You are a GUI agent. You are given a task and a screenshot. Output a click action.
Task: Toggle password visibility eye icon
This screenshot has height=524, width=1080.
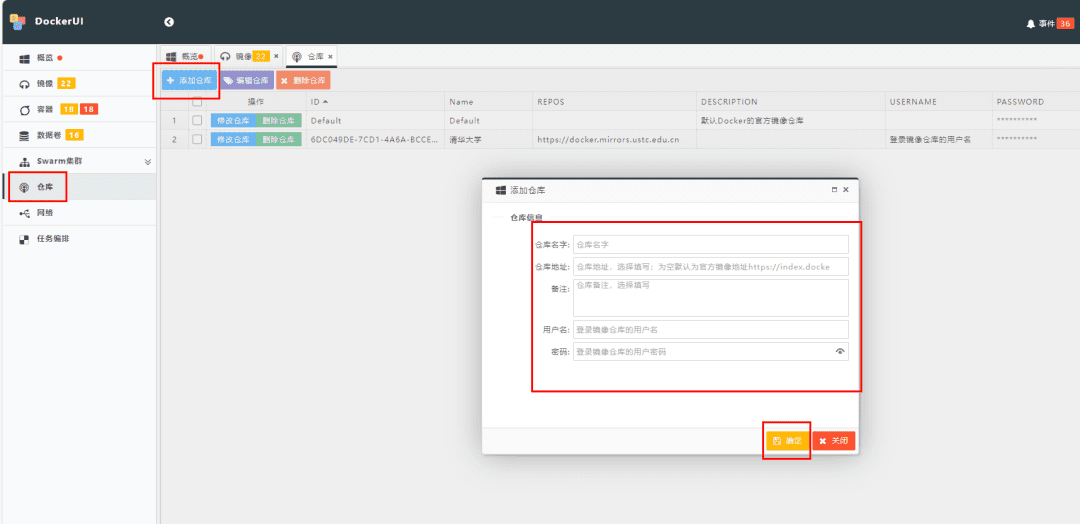tap(840, 351)
